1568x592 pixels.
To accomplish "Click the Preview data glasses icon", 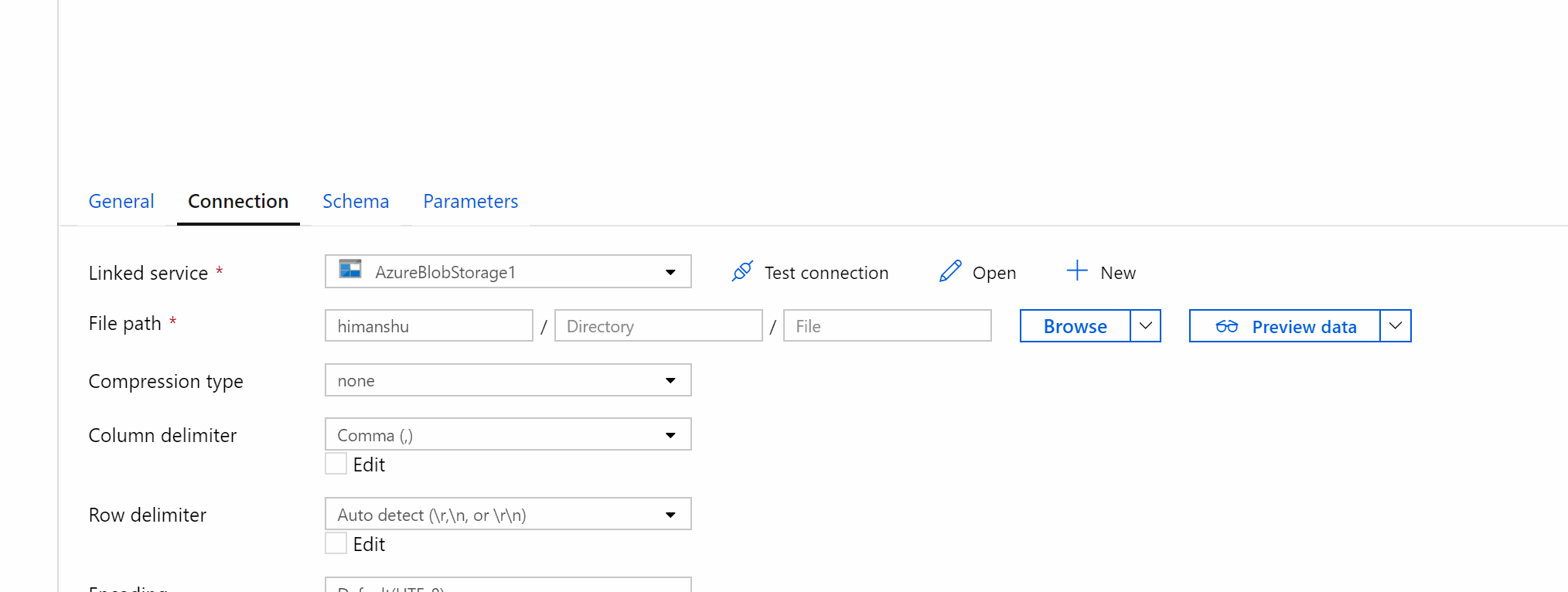I will click(1227, 326).
